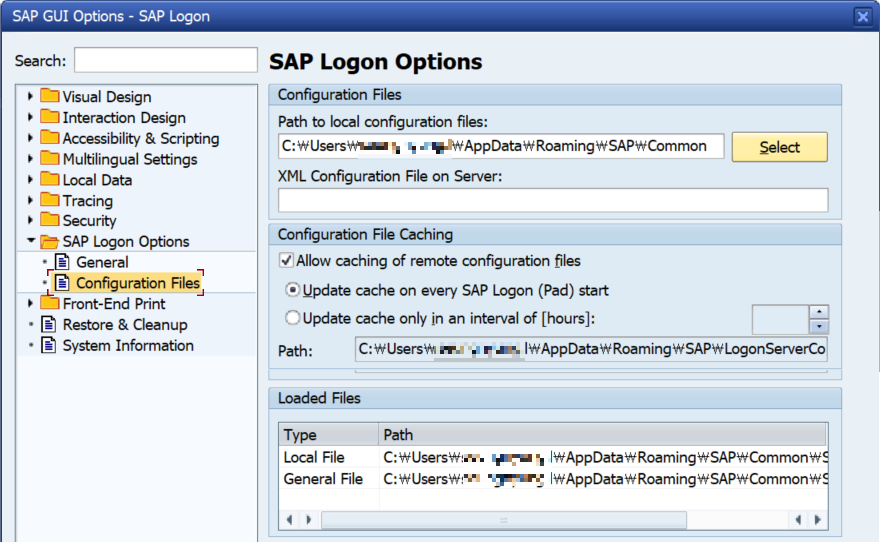Click the Loaded Files horizontal scrollbar thumb
Screen dimensions: 882x546
pyautogui.click(x=503, y=520)
